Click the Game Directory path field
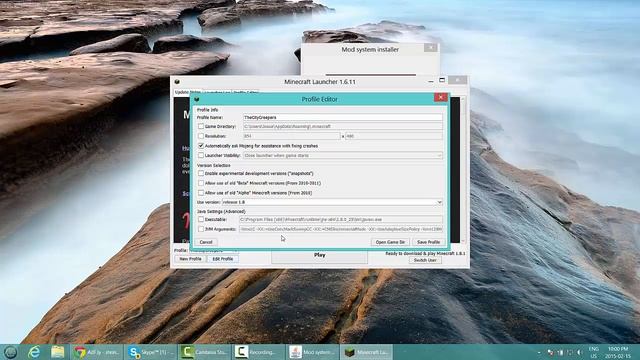 (343, 127)
